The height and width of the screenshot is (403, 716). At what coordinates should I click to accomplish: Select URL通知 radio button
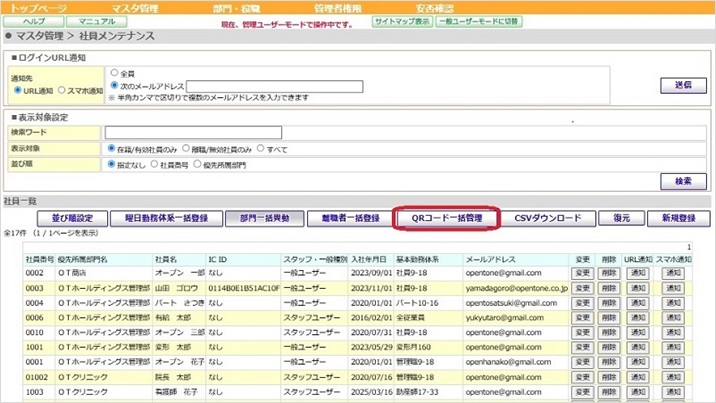(18, 90)
